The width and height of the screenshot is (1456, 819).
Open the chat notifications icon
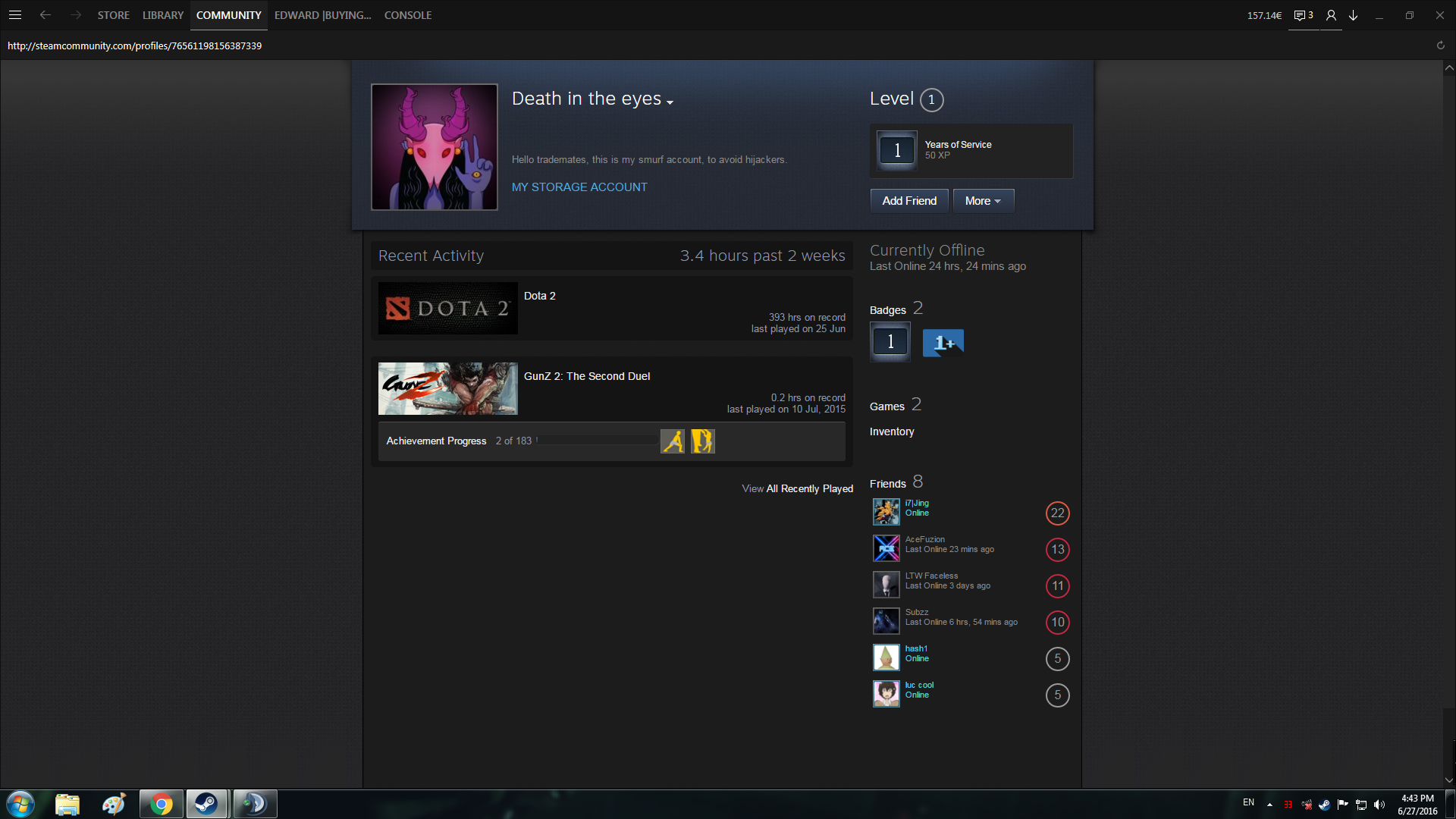1300,15
